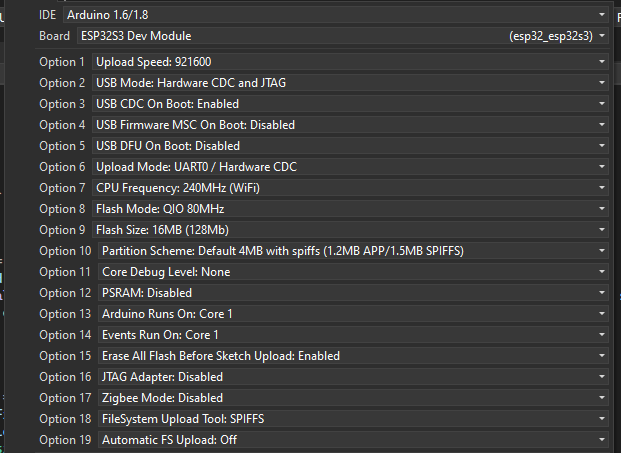Click the "Option 8" label
Image resolution: width=621 pixels, height=453 pixels.
tap(62, 209)
